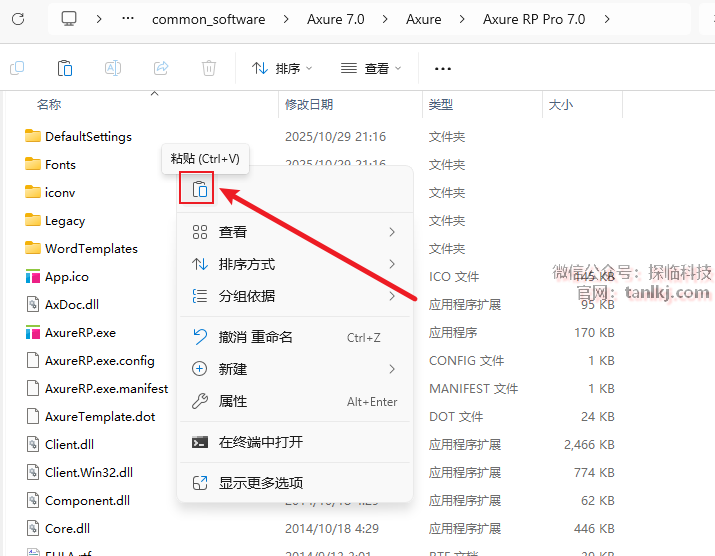Click the delete trash icon in toolbar

(209, 68)
